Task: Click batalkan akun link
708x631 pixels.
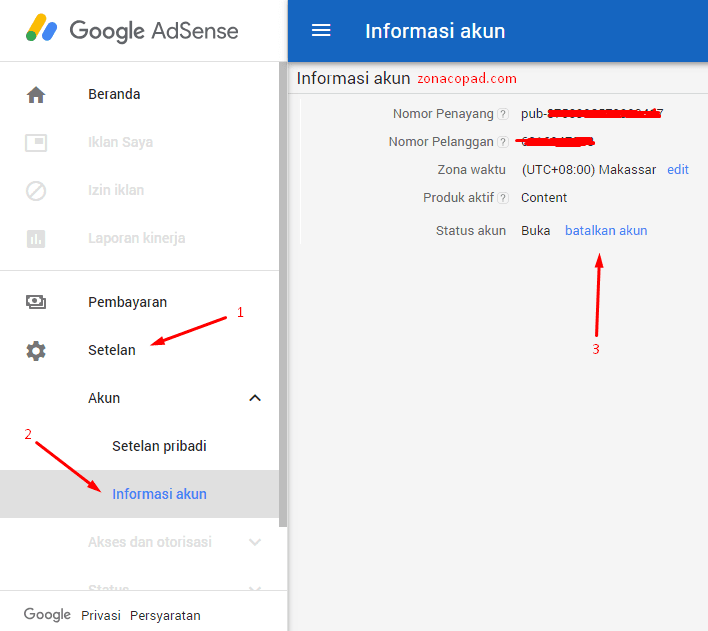Action: click(606, 231)
